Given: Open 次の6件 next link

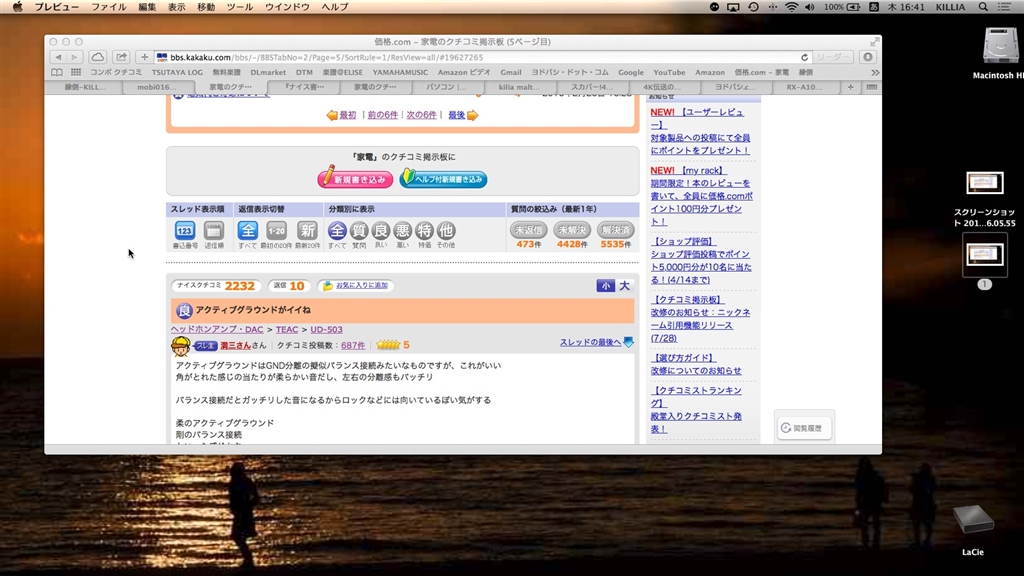Looking at the screenshot, I should pyautogui.click(x=421, y=115).
